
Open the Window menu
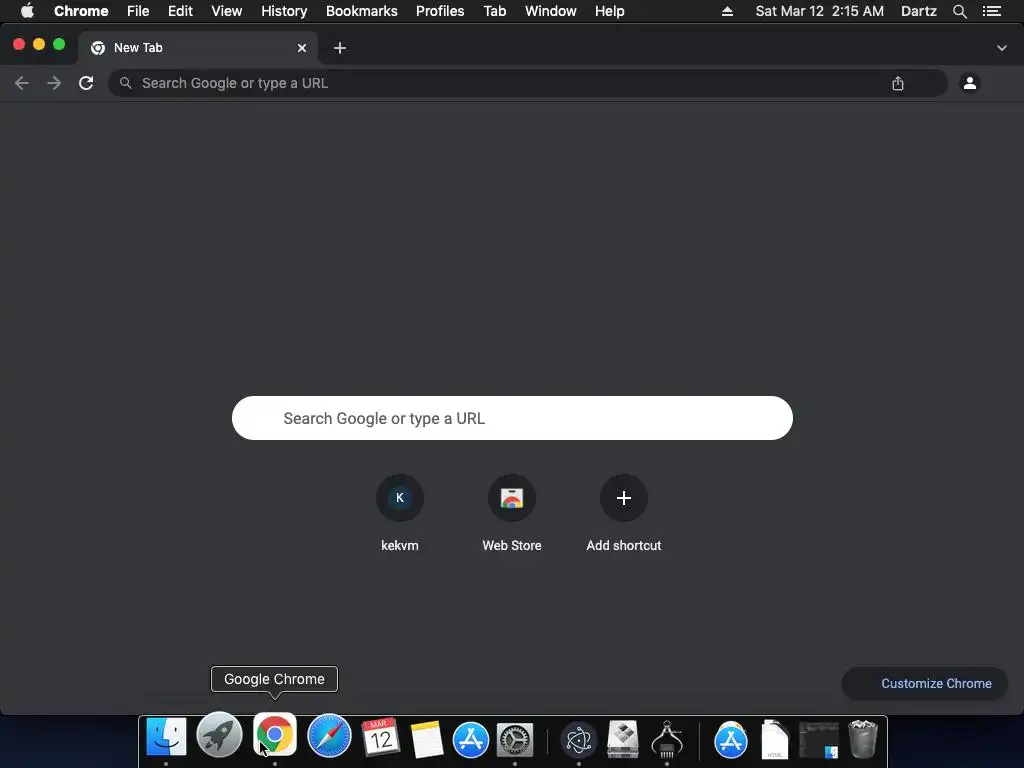[x=551, y=11]
